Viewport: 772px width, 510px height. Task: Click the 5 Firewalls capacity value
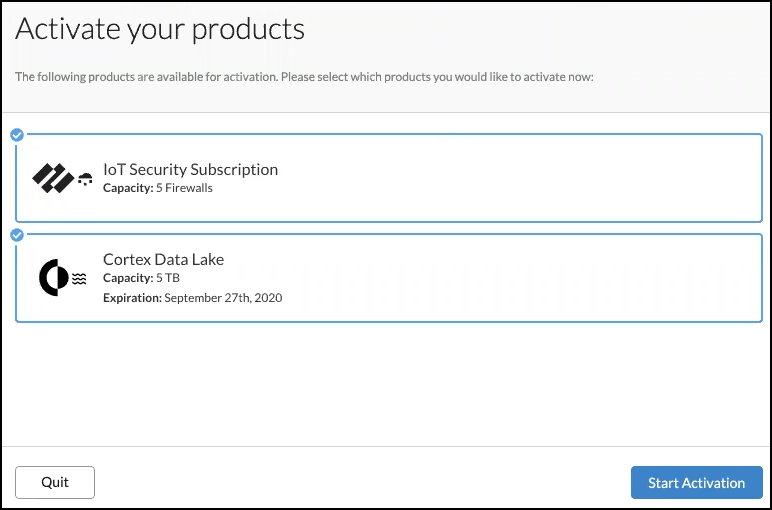click(185, 188)
